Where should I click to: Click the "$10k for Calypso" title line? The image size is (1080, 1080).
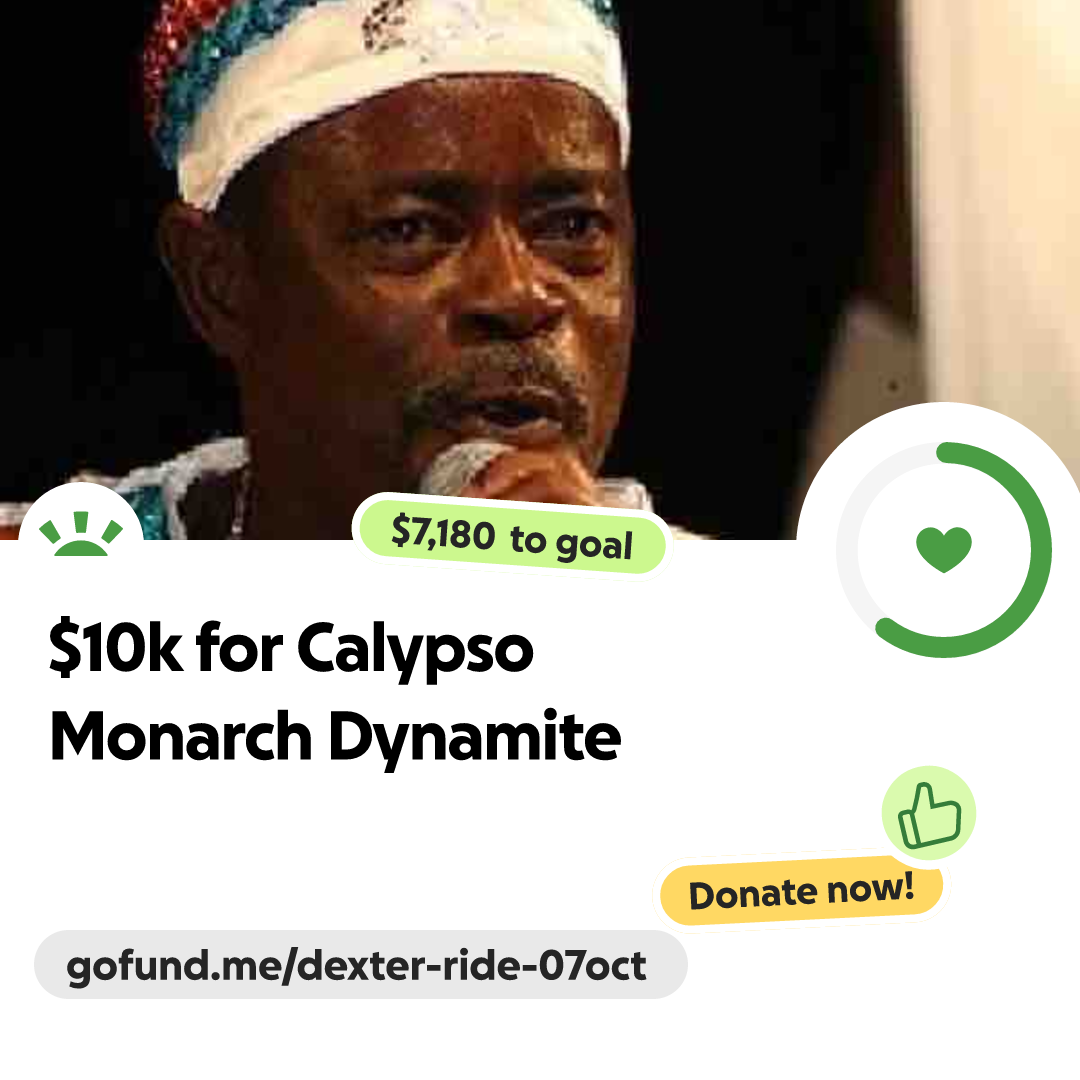pos(291,648)
